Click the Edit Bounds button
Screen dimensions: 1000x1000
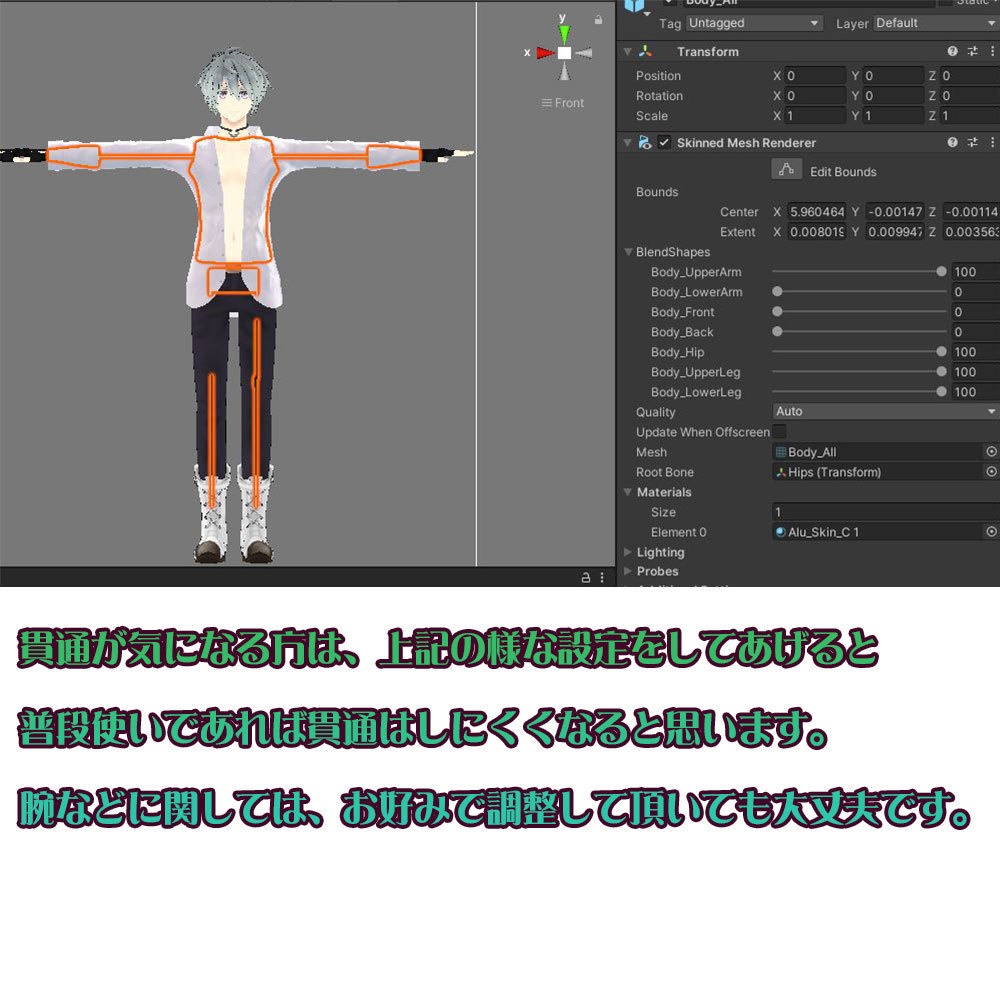[x=786, y=170]
